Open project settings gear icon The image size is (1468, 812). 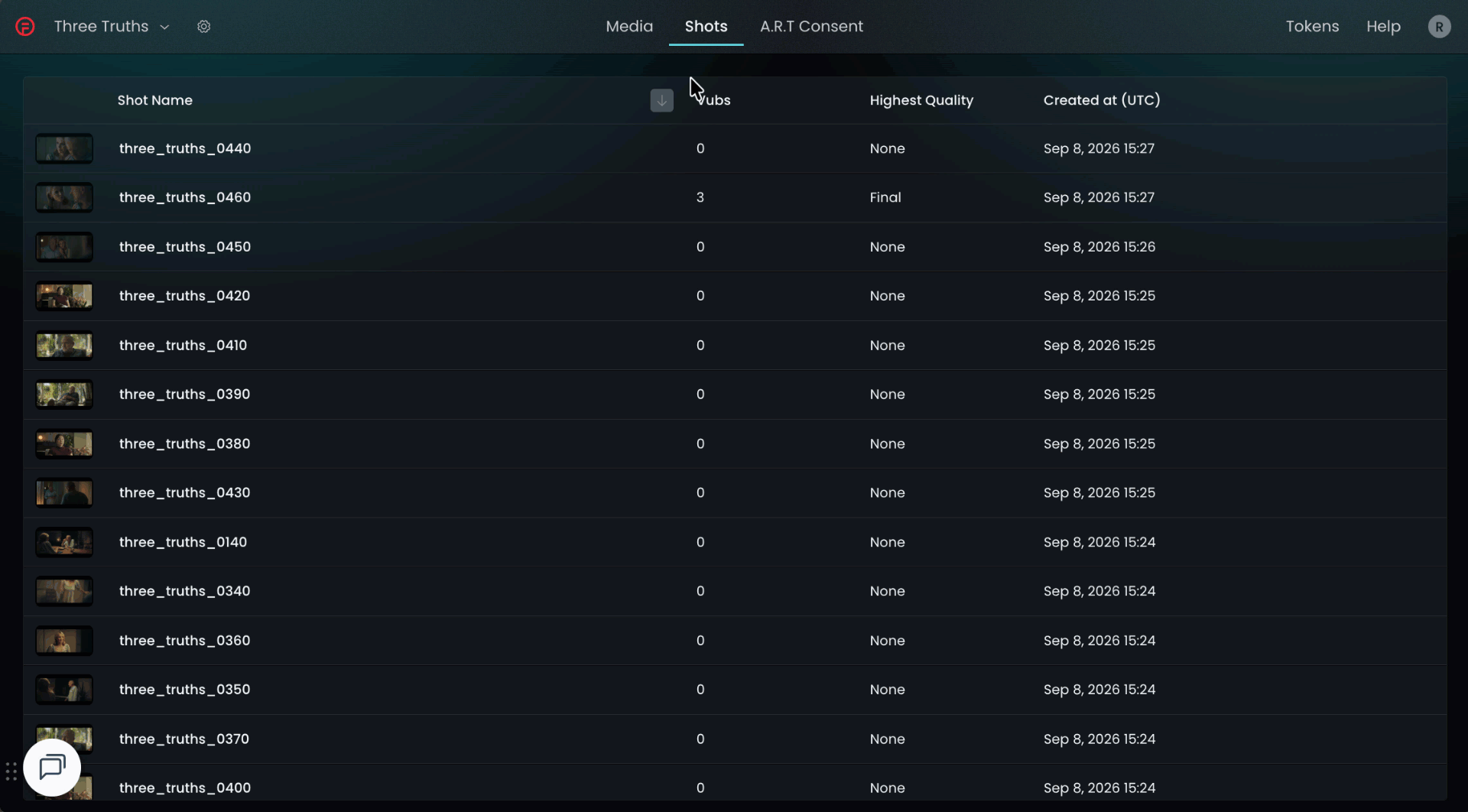tap(203, 27)
